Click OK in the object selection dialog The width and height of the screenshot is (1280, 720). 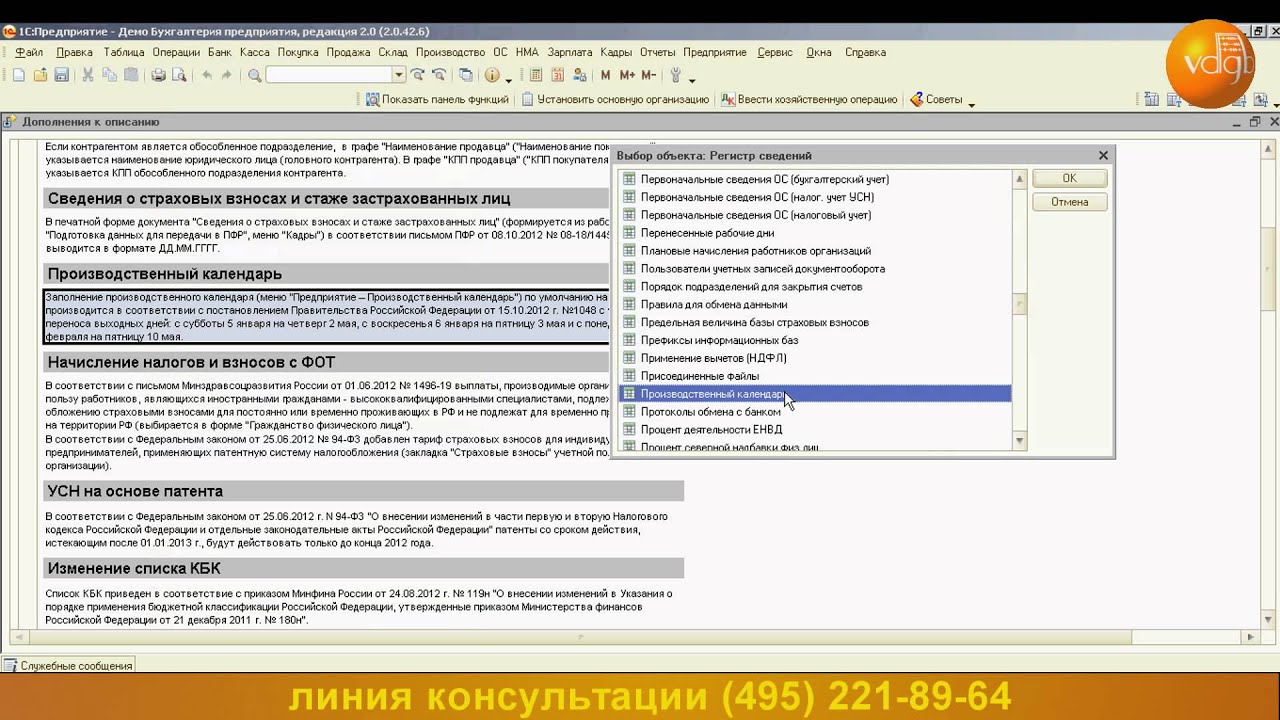pos(1069,178)
